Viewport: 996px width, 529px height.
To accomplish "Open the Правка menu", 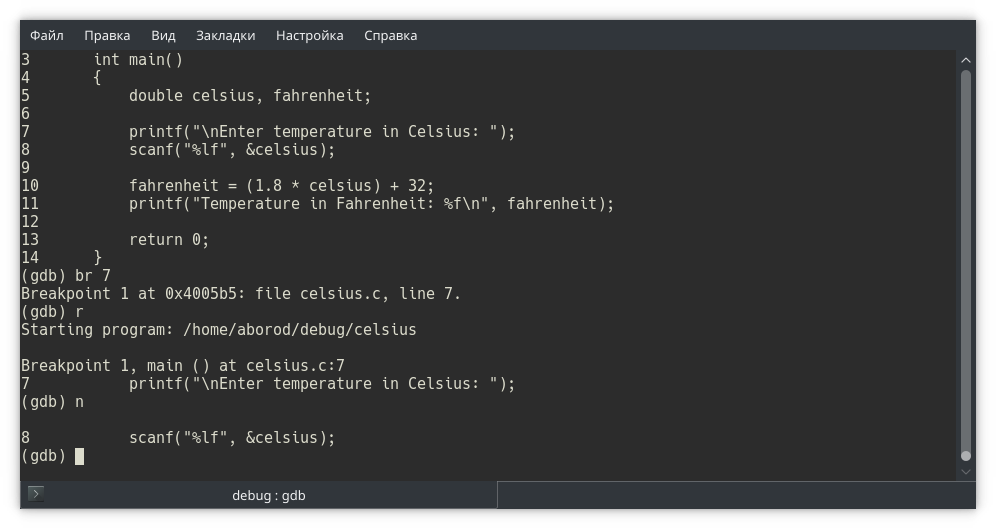I will [x=107, y=35].
